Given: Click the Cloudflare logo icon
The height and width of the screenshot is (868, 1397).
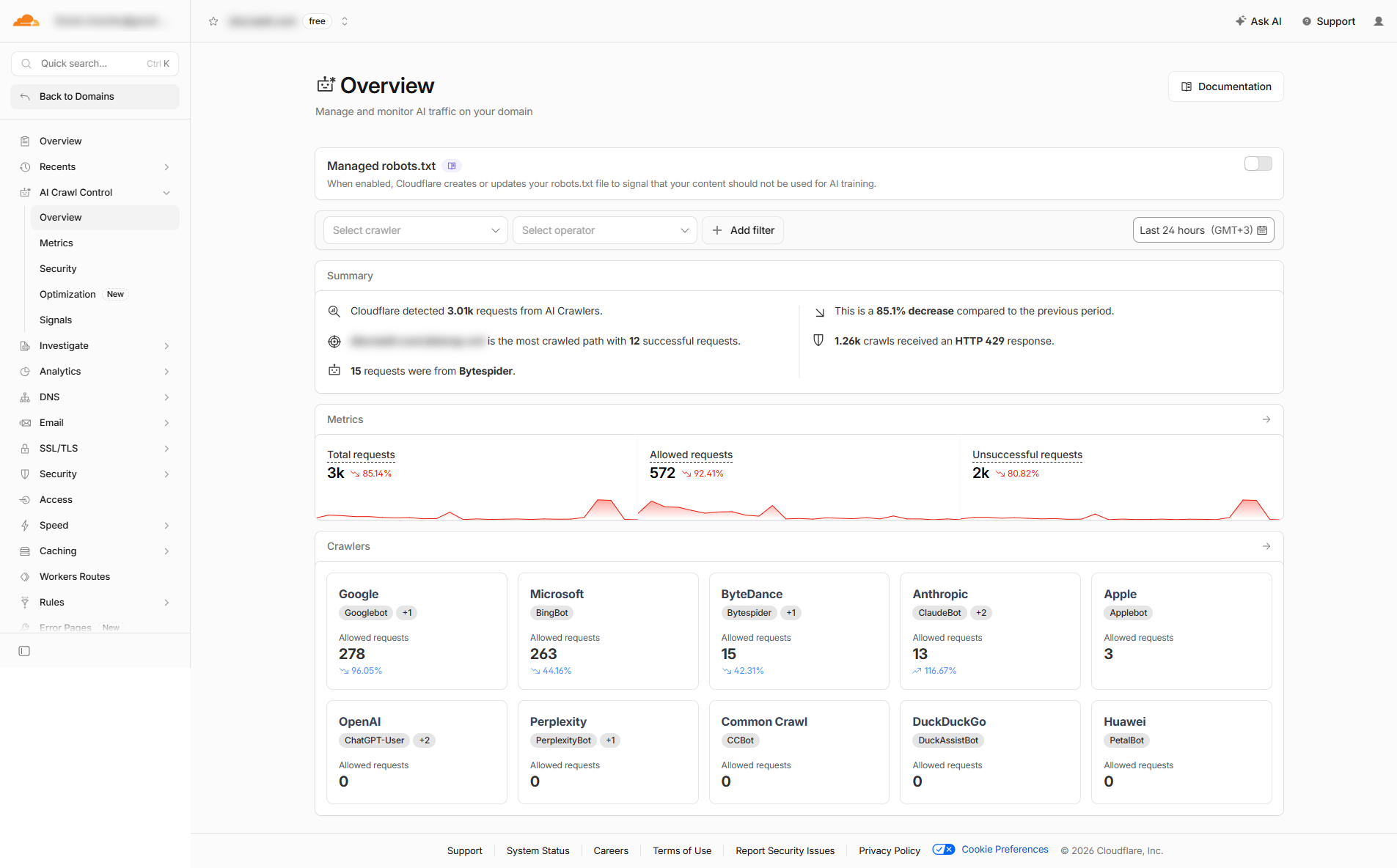Looking at the screenshot, I should point(26,21).
